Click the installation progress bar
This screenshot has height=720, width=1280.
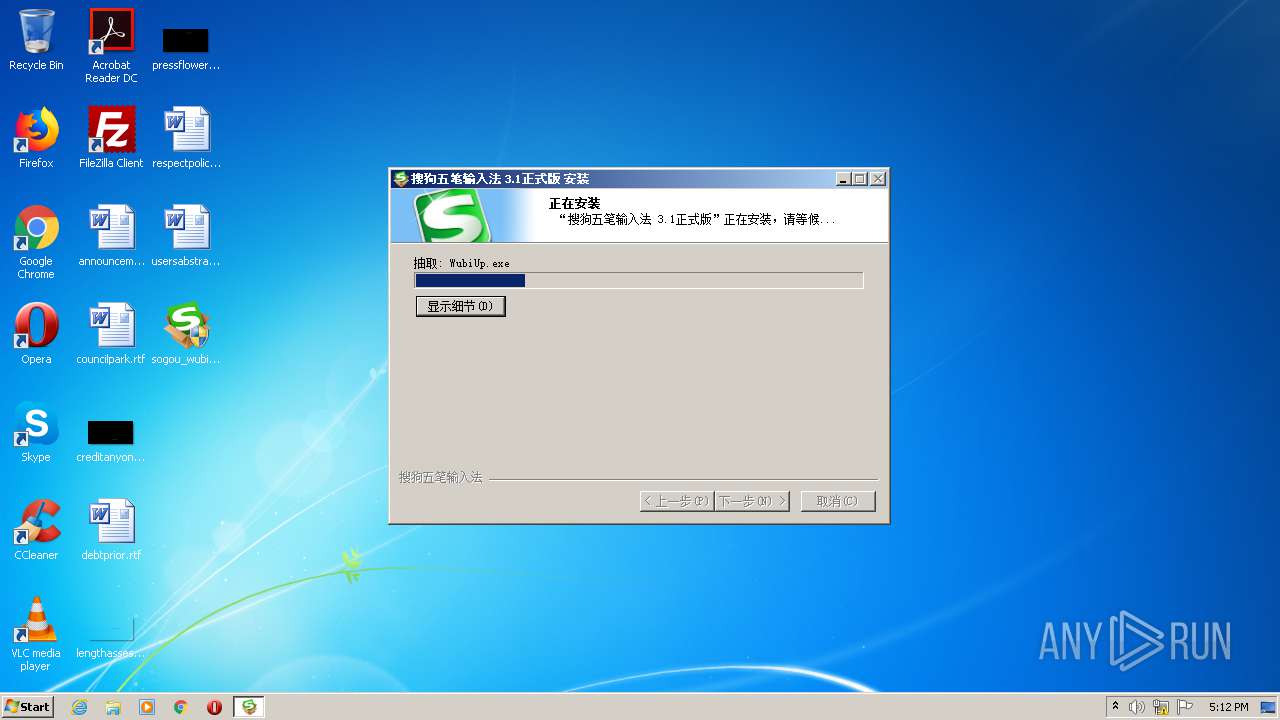coord(639,281)
